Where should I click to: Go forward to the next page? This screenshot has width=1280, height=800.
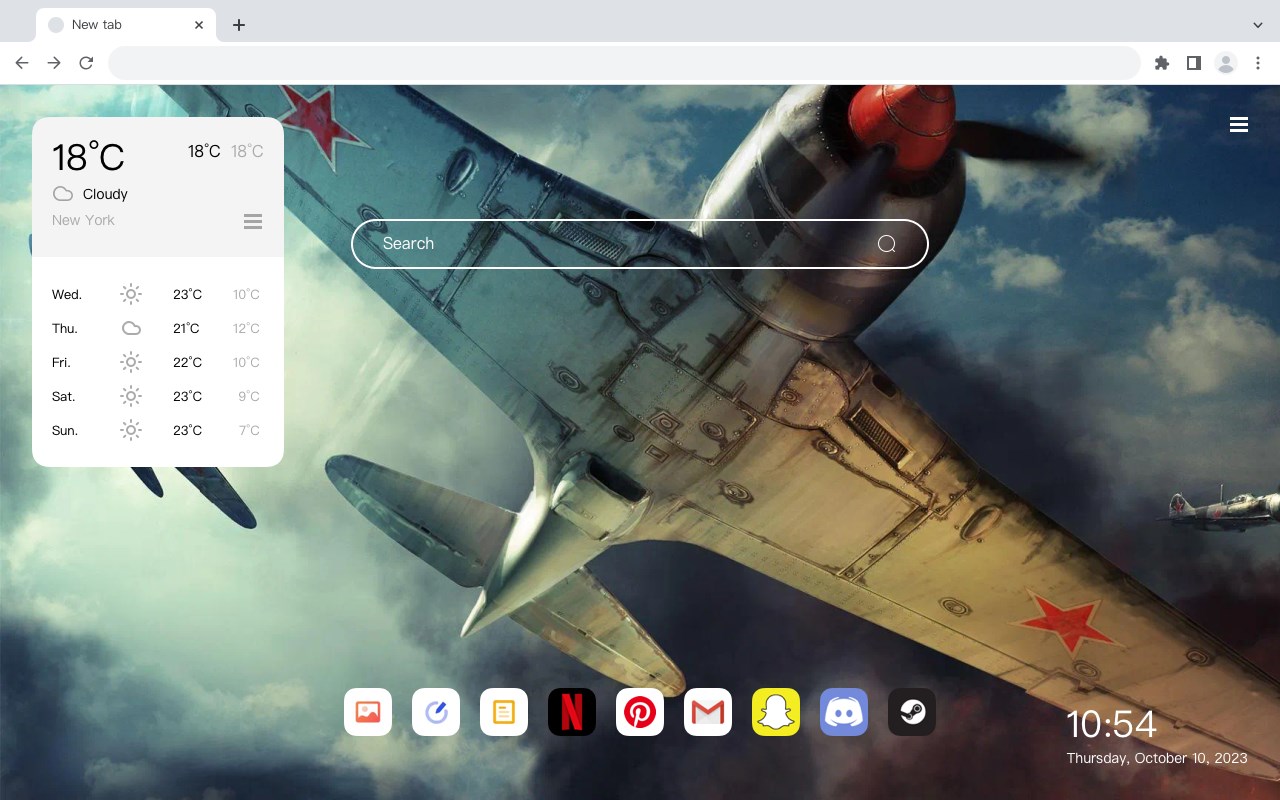(54, 63)
